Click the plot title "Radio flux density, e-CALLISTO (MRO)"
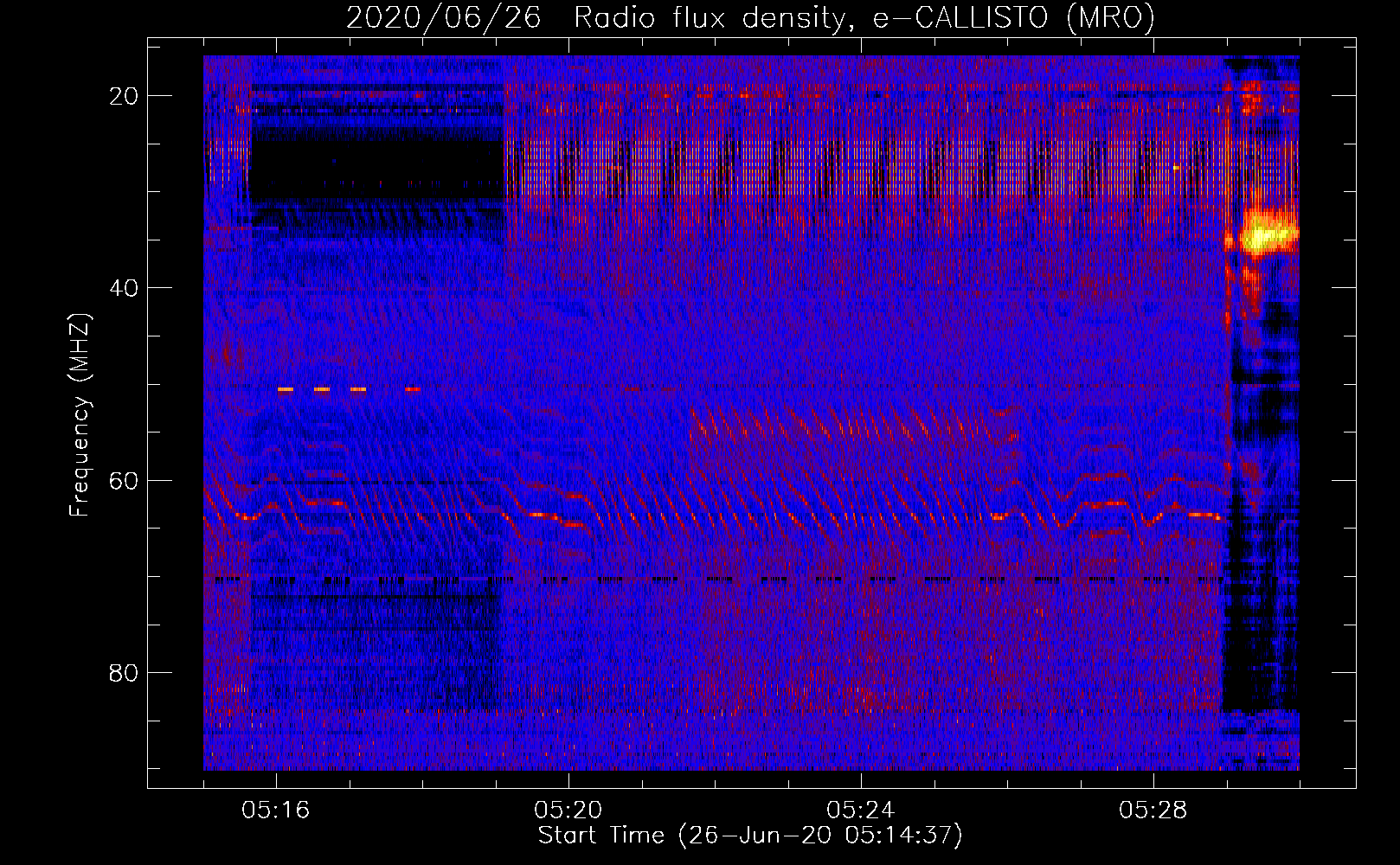This screenshot has height=865, width=1400. (864, 17)
